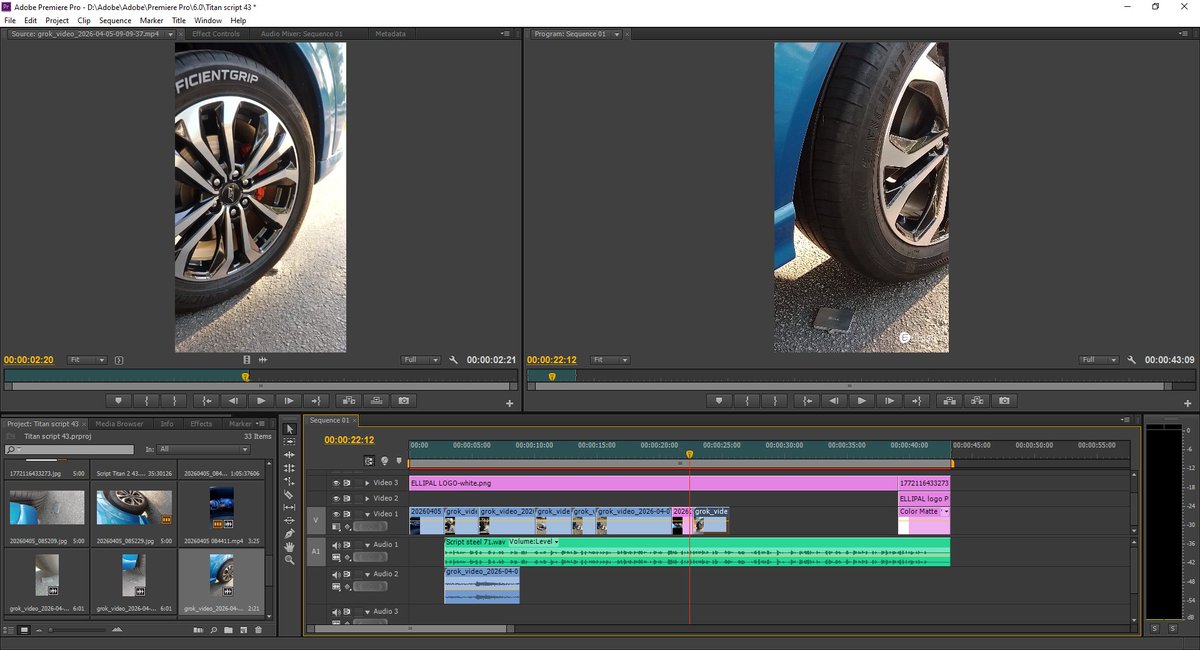This screenshot has width=1200, height=650.
Task: Mute Audio 1 track output
Action: (x=336, y=544)
